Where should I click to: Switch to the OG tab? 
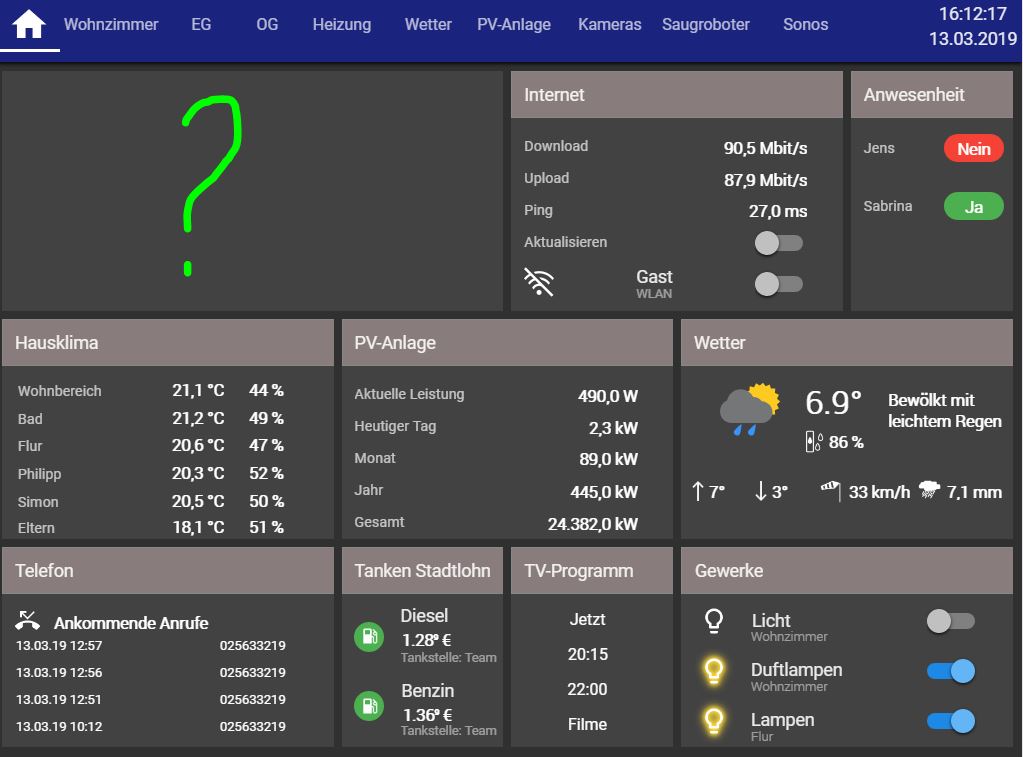267,24
